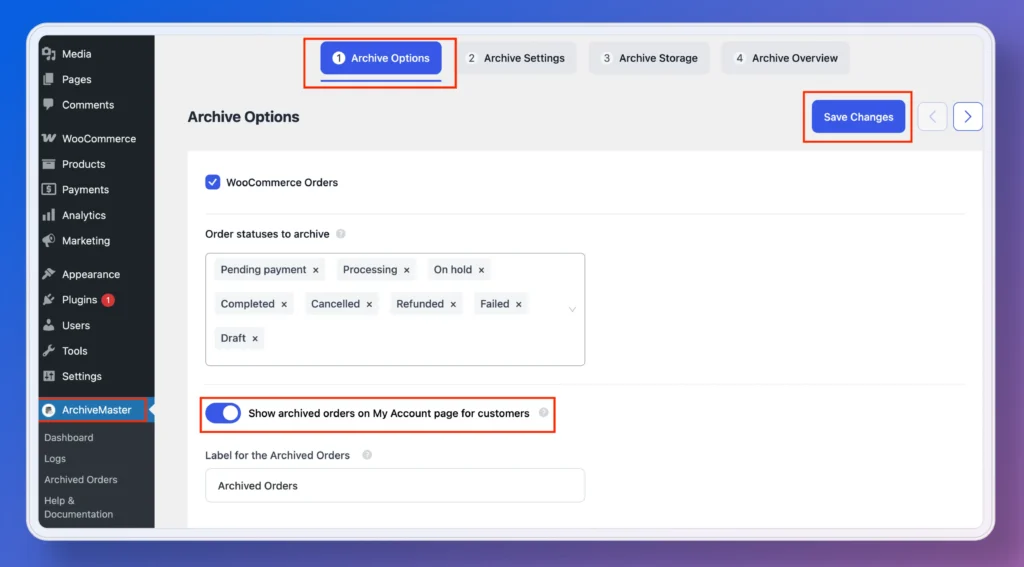Click help icon next to Show archived orders toggle
The width and height of the screenshot is (1024, 567).
click(x=543, y=413)
